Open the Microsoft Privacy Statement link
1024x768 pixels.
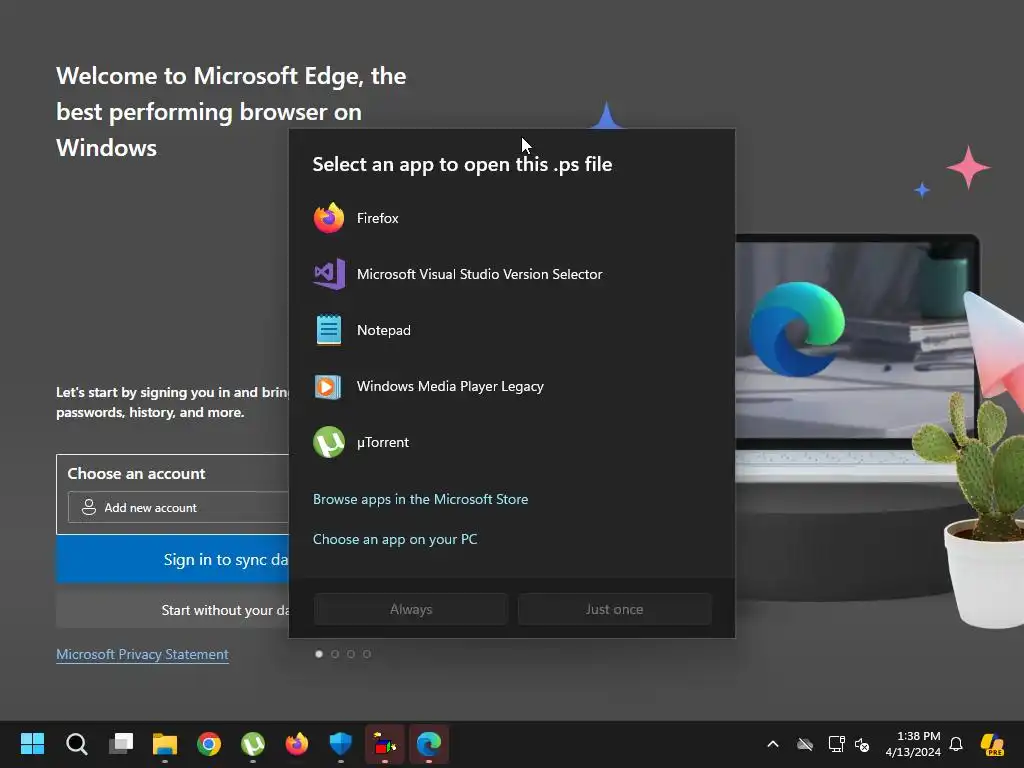[x=142, y=654]
